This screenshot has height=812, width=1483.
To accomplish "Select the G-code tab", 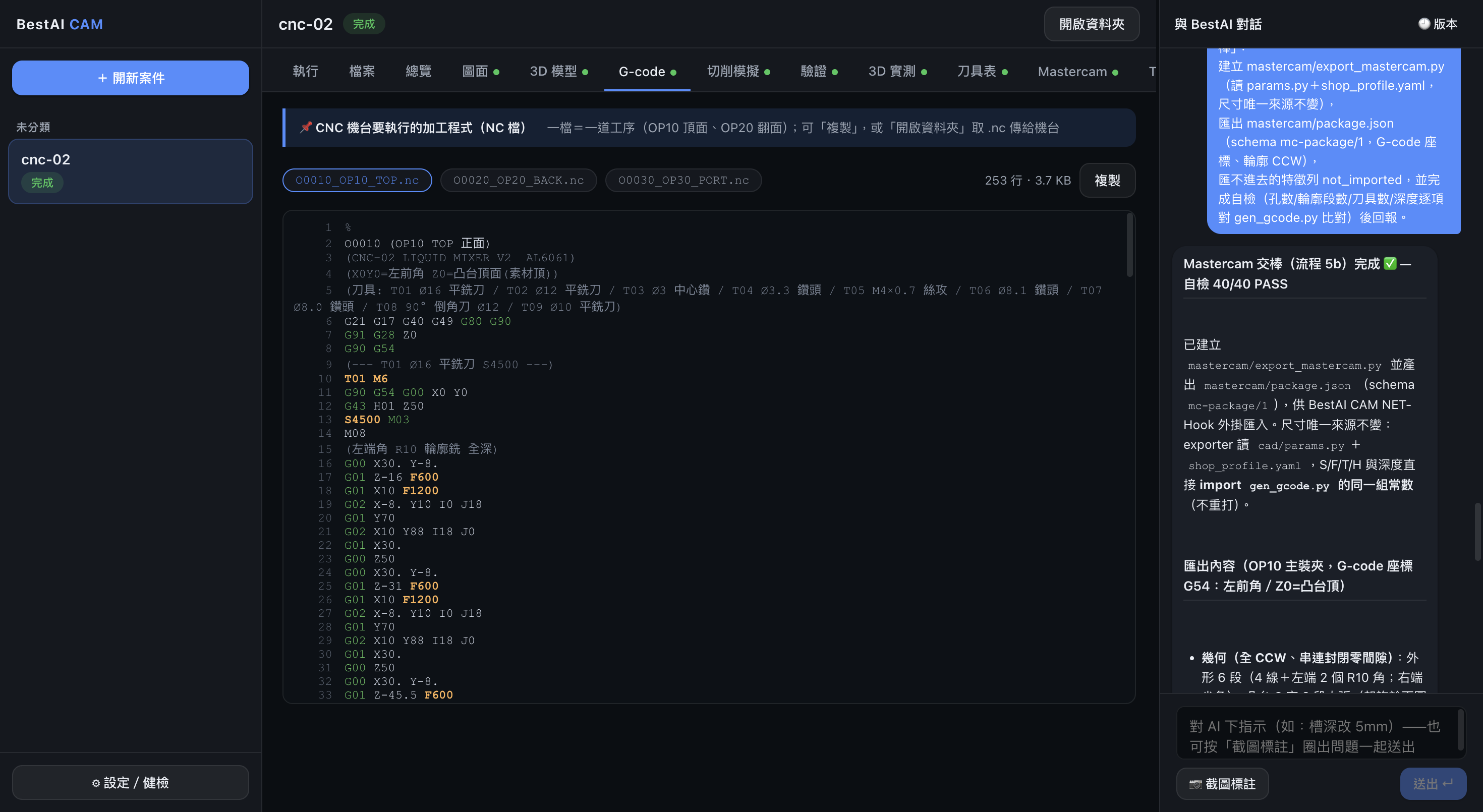I will (x=647, y=71).
